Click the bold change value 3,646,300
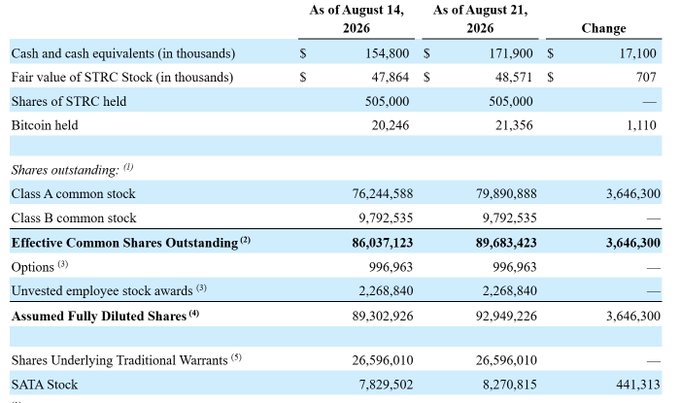 [633, 243]
